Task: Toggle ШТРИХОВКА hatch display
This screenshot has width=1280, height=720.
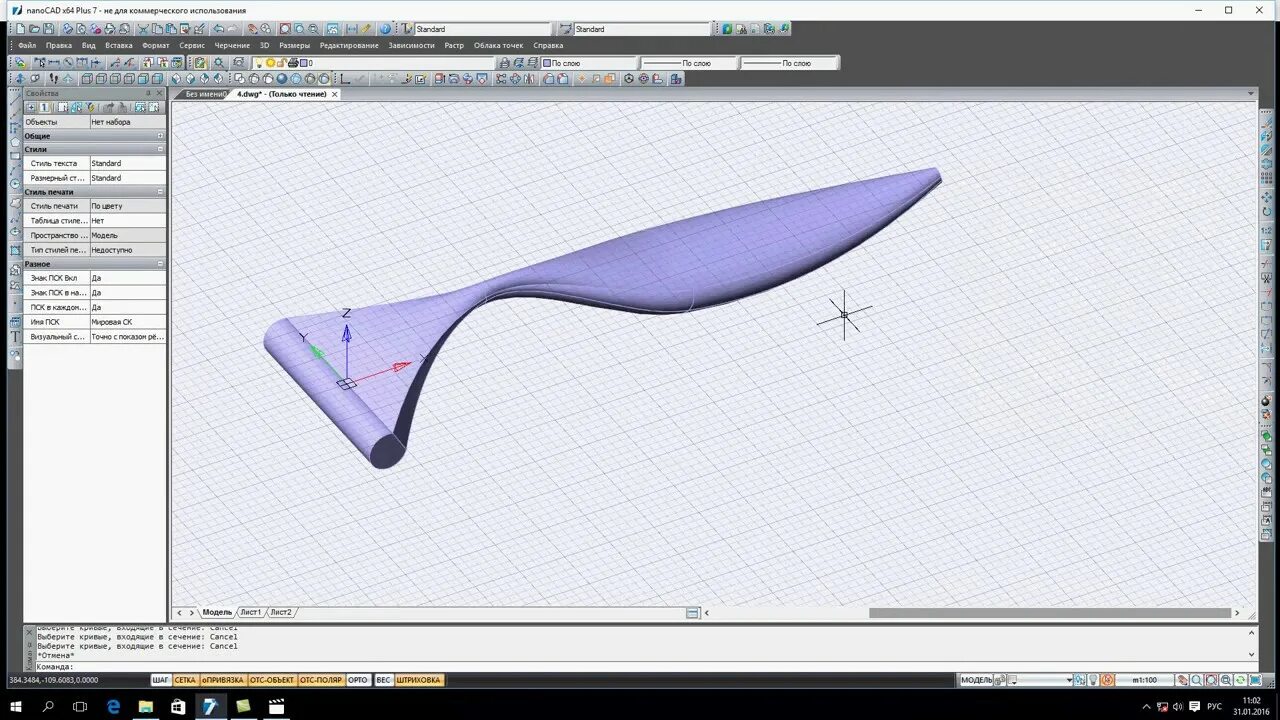Action: (418, 680)
